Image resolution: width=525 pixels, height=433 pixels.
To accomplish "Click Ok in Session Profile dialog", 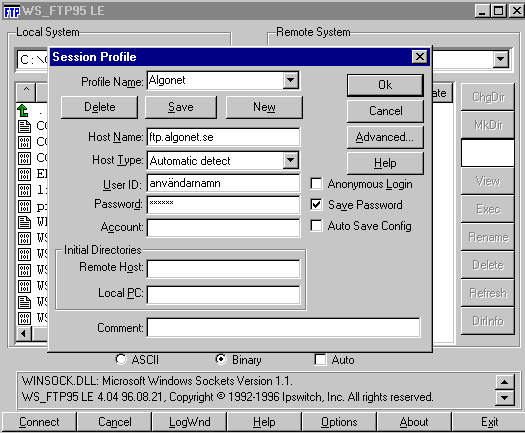I will tap(385, 85).
